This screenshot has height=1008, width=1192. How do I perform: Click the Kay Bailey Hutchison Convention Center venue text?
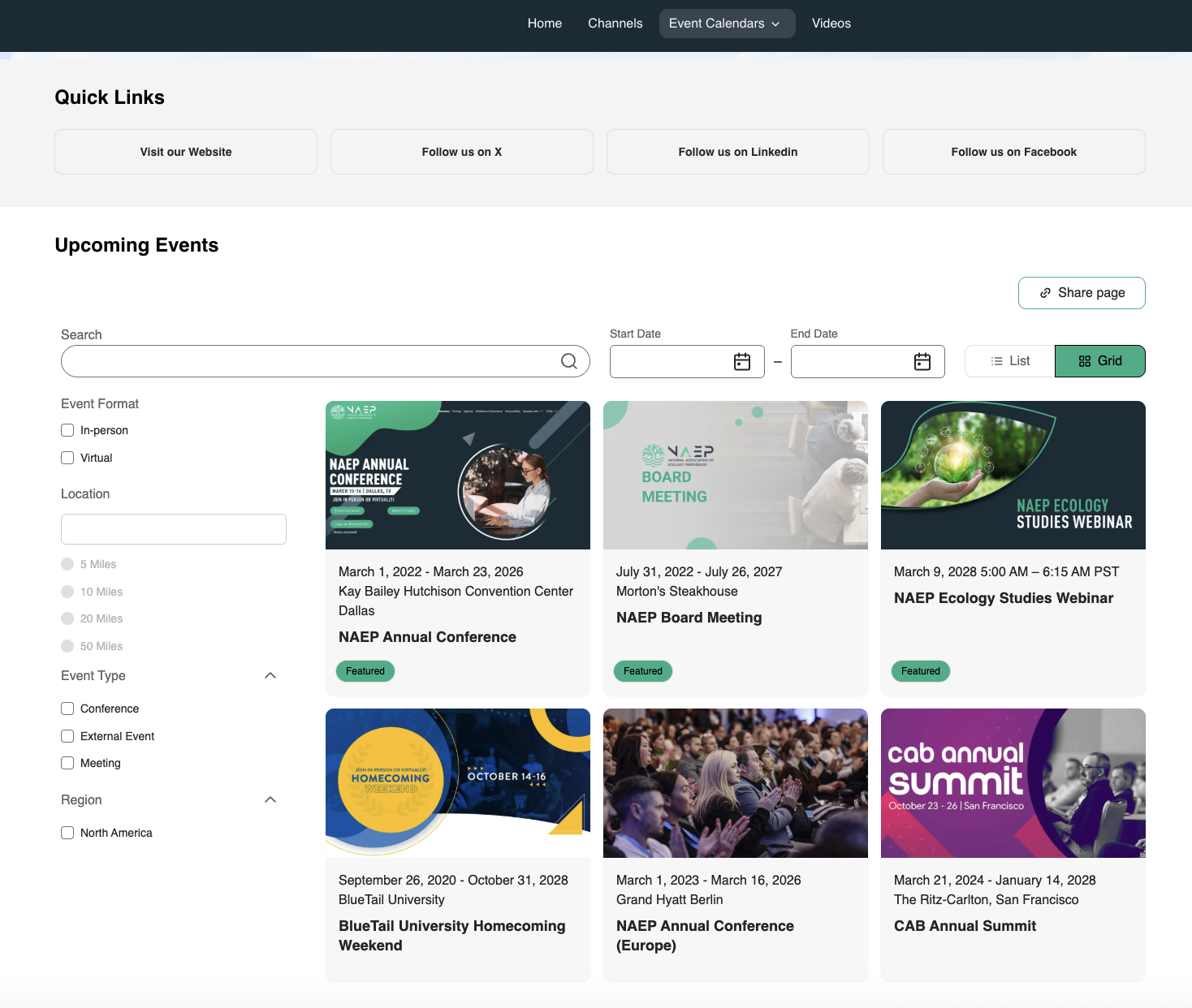(456, 592)
